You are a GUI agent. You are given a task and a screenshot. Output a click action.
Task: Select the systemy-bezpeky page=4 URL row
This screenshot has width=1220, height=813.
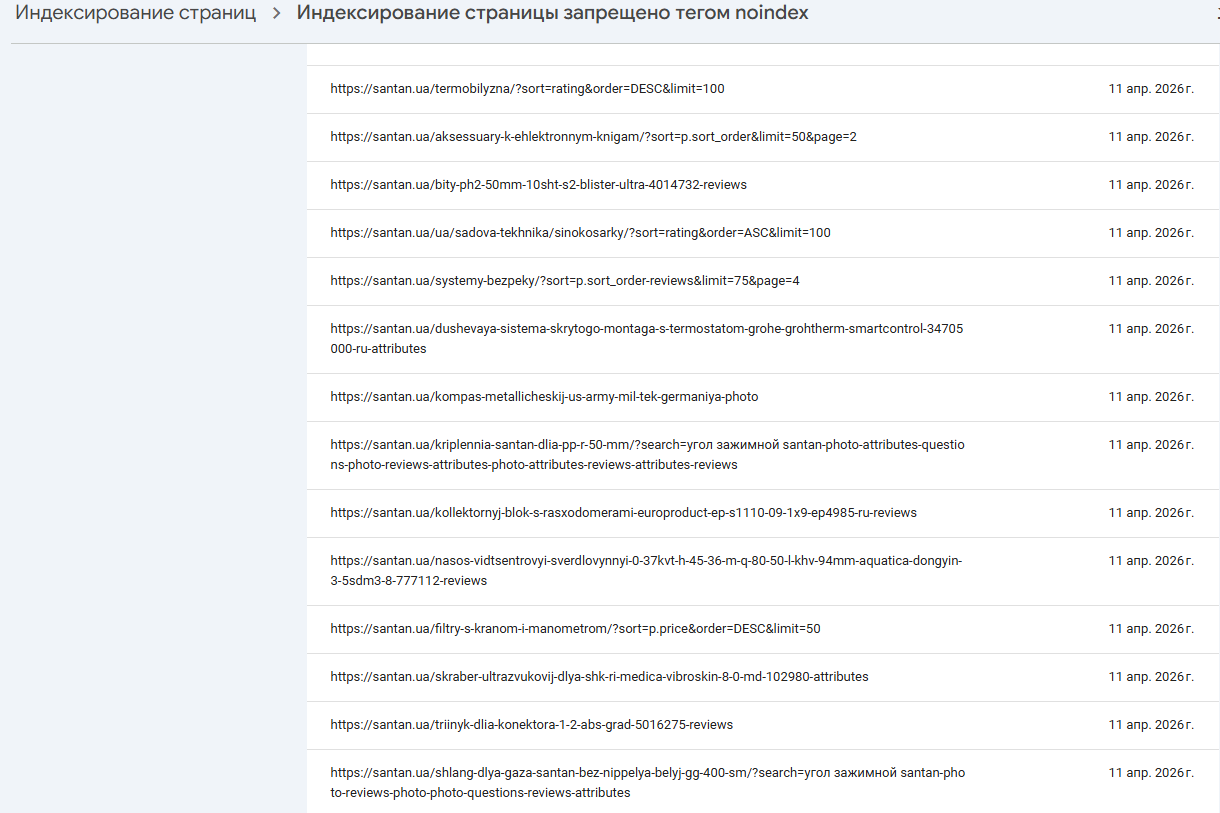(763, 281)
